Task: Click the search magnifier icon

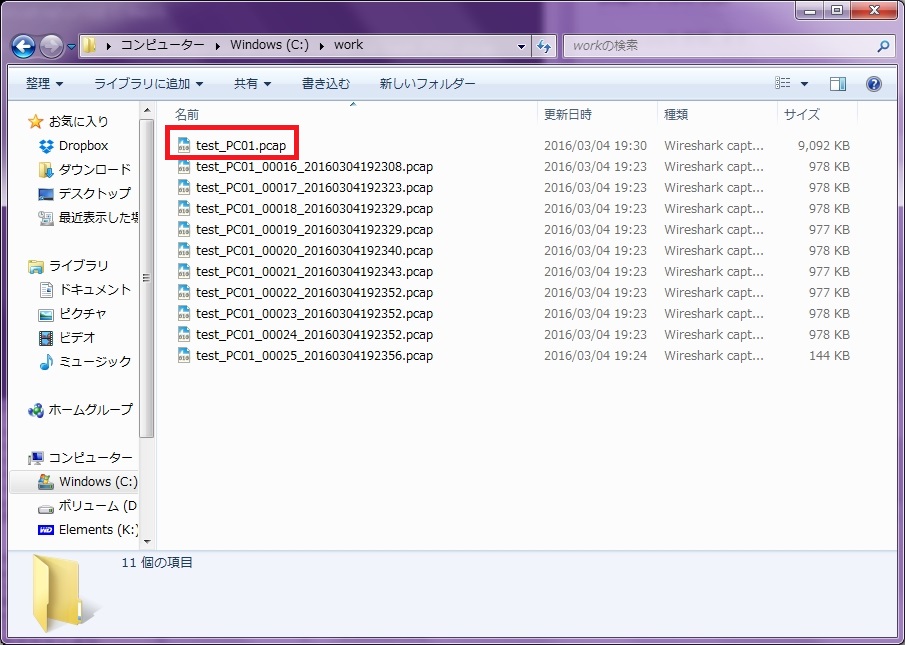Action: (883, 46)
